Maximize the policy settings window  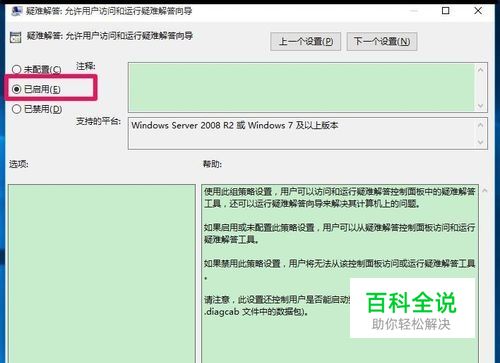coord(446,11)
